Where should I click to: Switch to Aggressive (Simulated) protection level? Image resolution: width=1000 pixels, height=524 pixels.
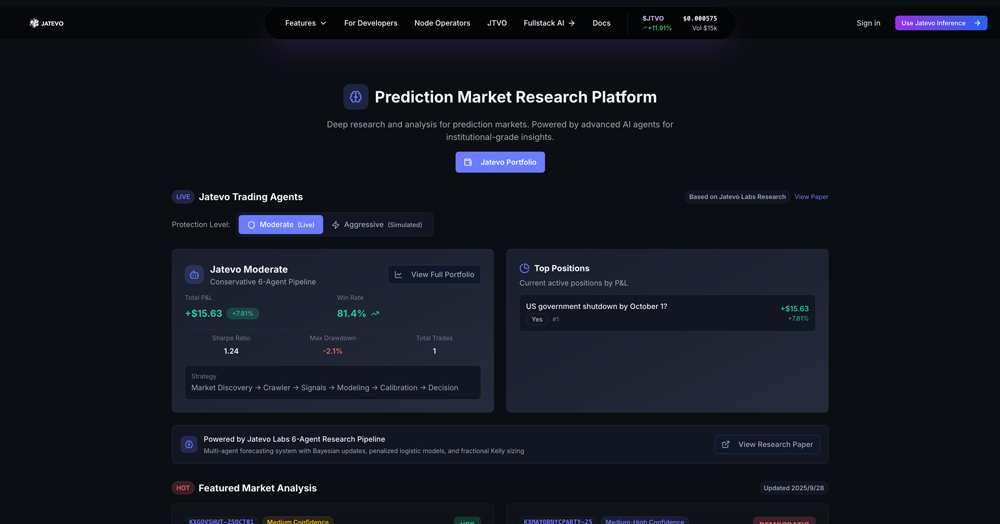click(x=377, y=225)
